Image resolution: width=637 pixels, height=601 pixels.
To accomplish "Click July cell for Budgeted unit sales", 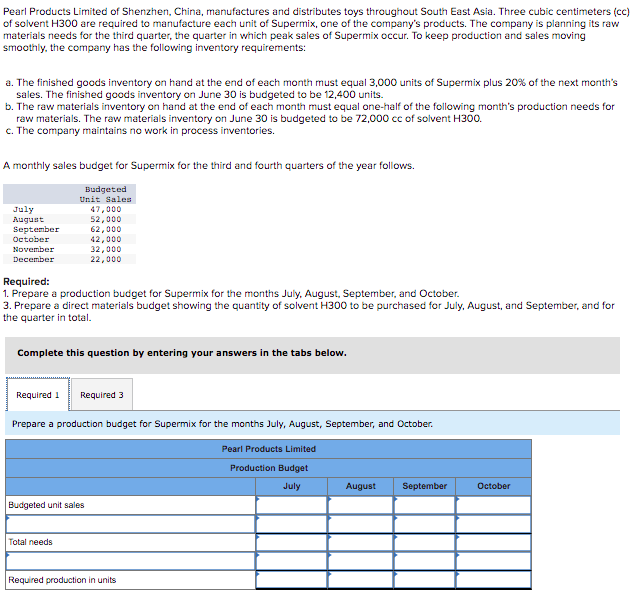I will click(x=292, y=505).
